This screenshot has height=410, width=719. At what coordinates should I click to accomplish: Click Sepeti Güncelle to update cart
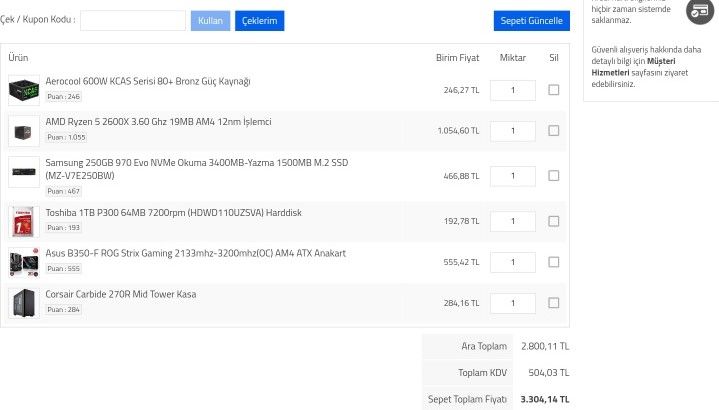tap(531, 21)
